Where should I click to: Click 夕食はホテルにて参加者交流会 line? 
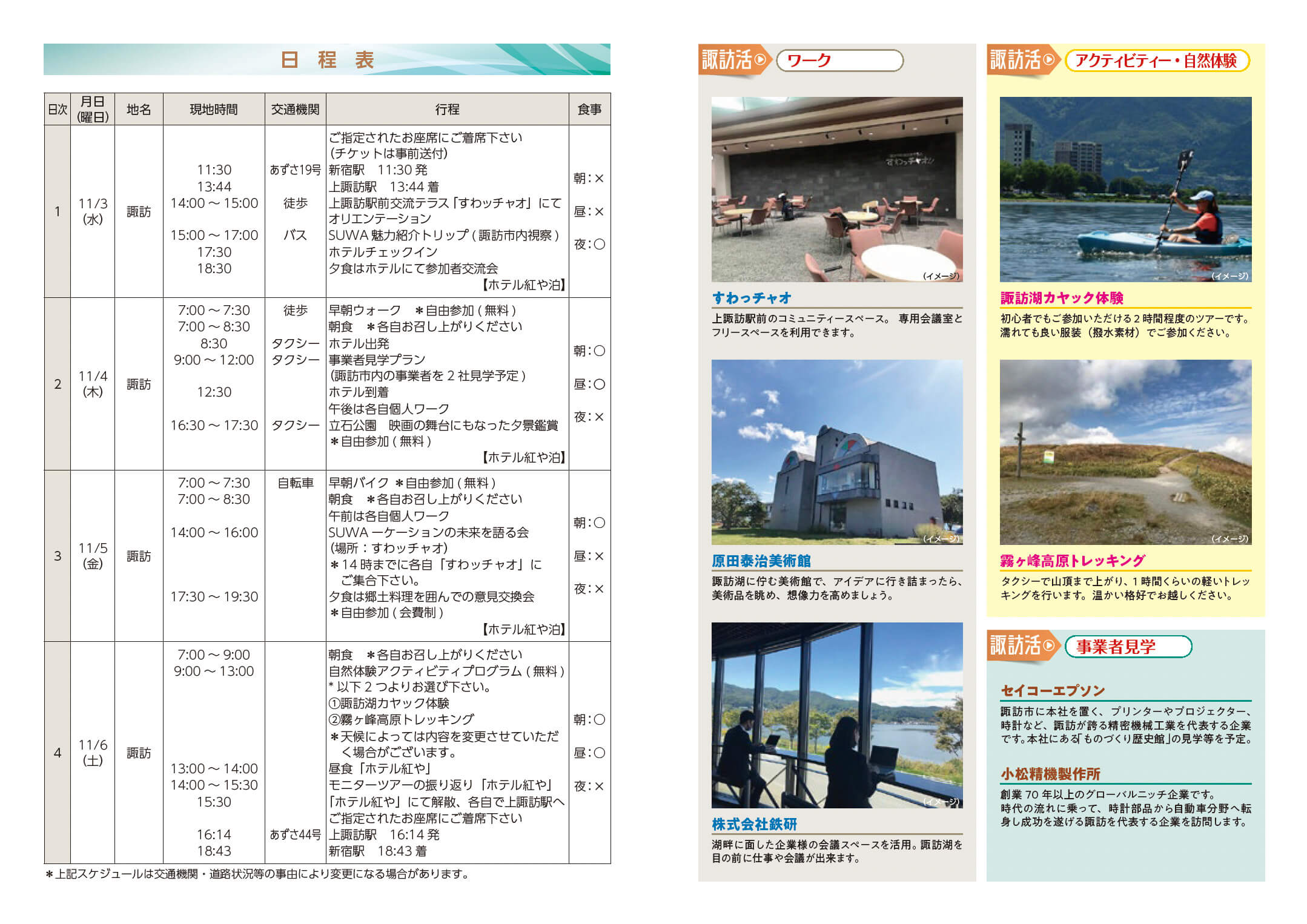click(x=413, y=268)
